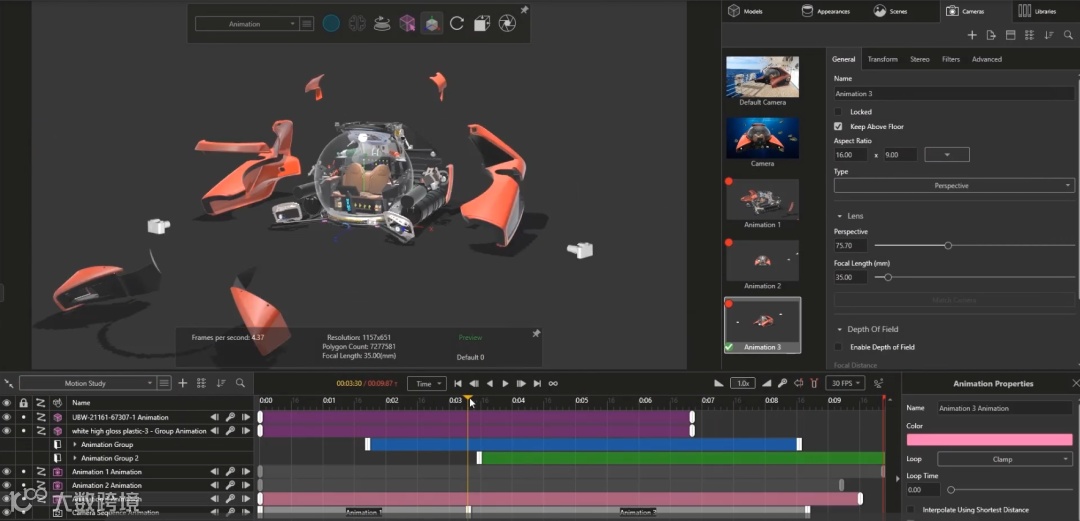The image size is (1080, 521).
Task: Play the animation
Action: [x=506, y=383]
